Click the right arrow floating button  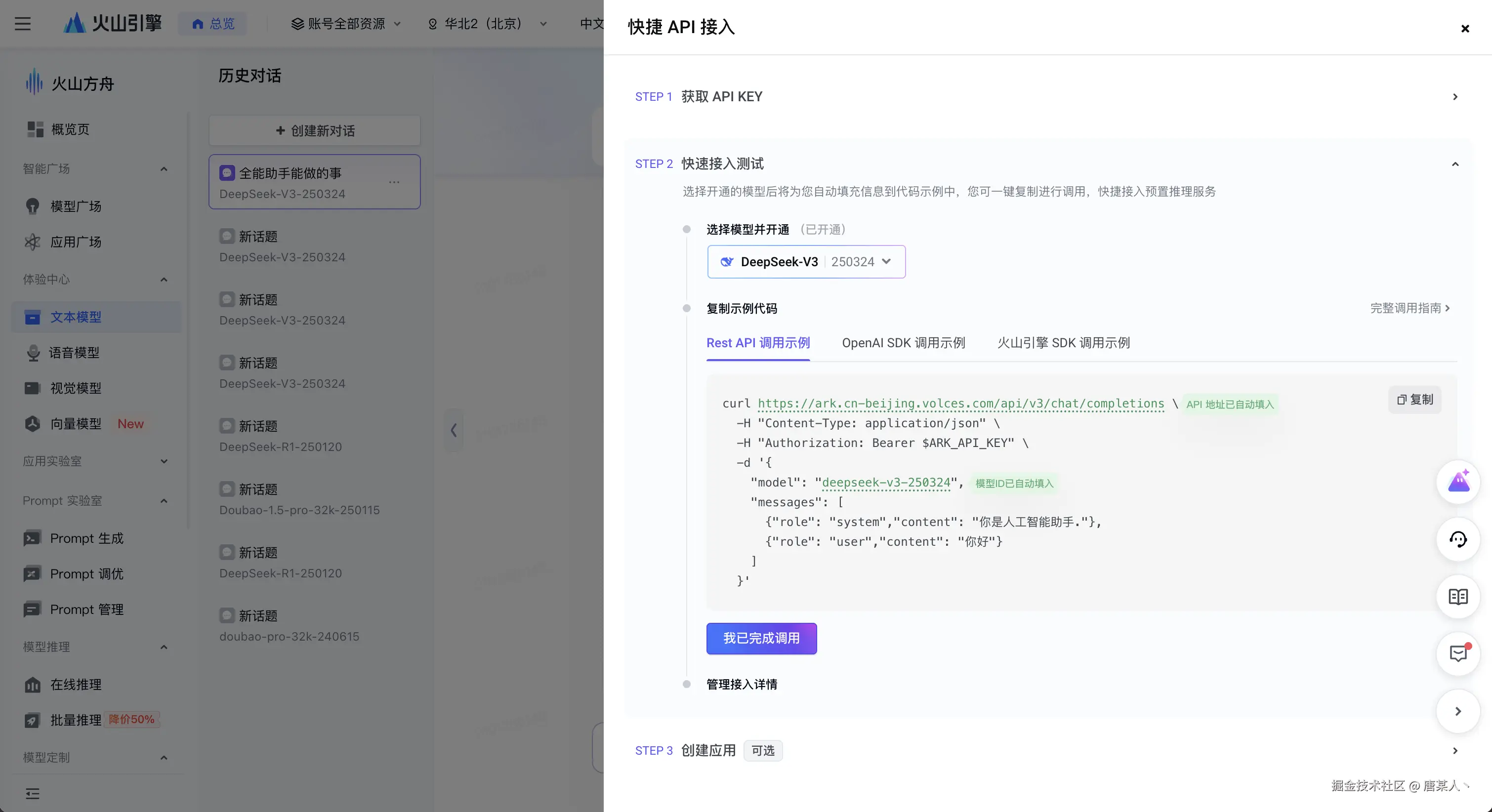(x=1458, y=711)
